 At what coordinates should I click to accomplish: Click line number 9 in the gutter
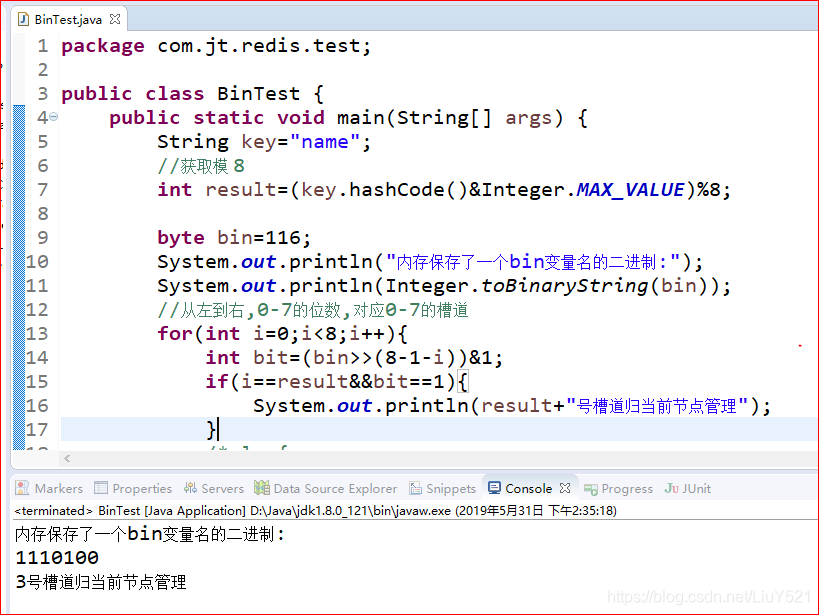tap(43, 238)
